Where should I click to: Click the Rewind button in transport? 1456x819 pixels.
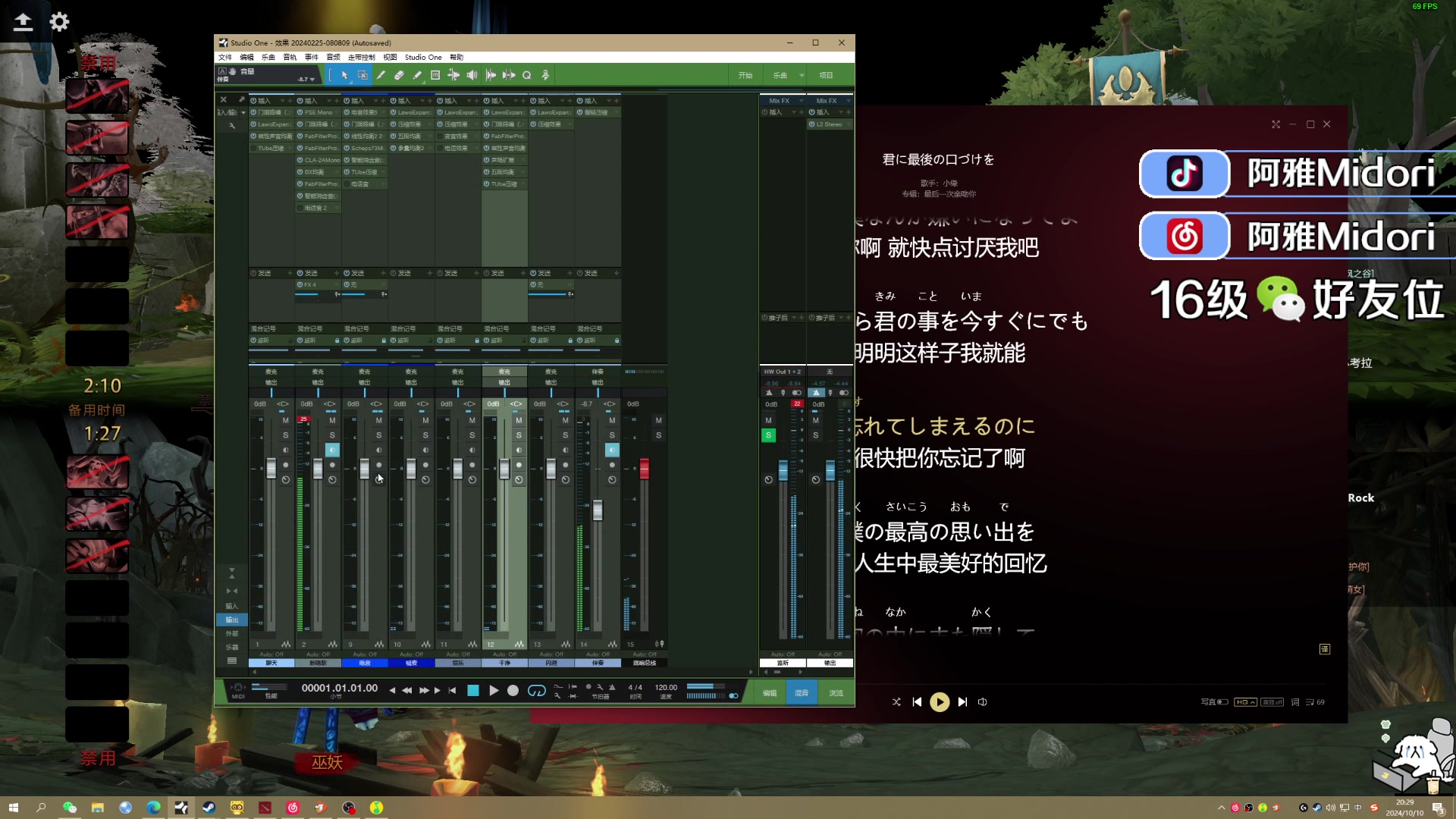click(x=406, y=690)
